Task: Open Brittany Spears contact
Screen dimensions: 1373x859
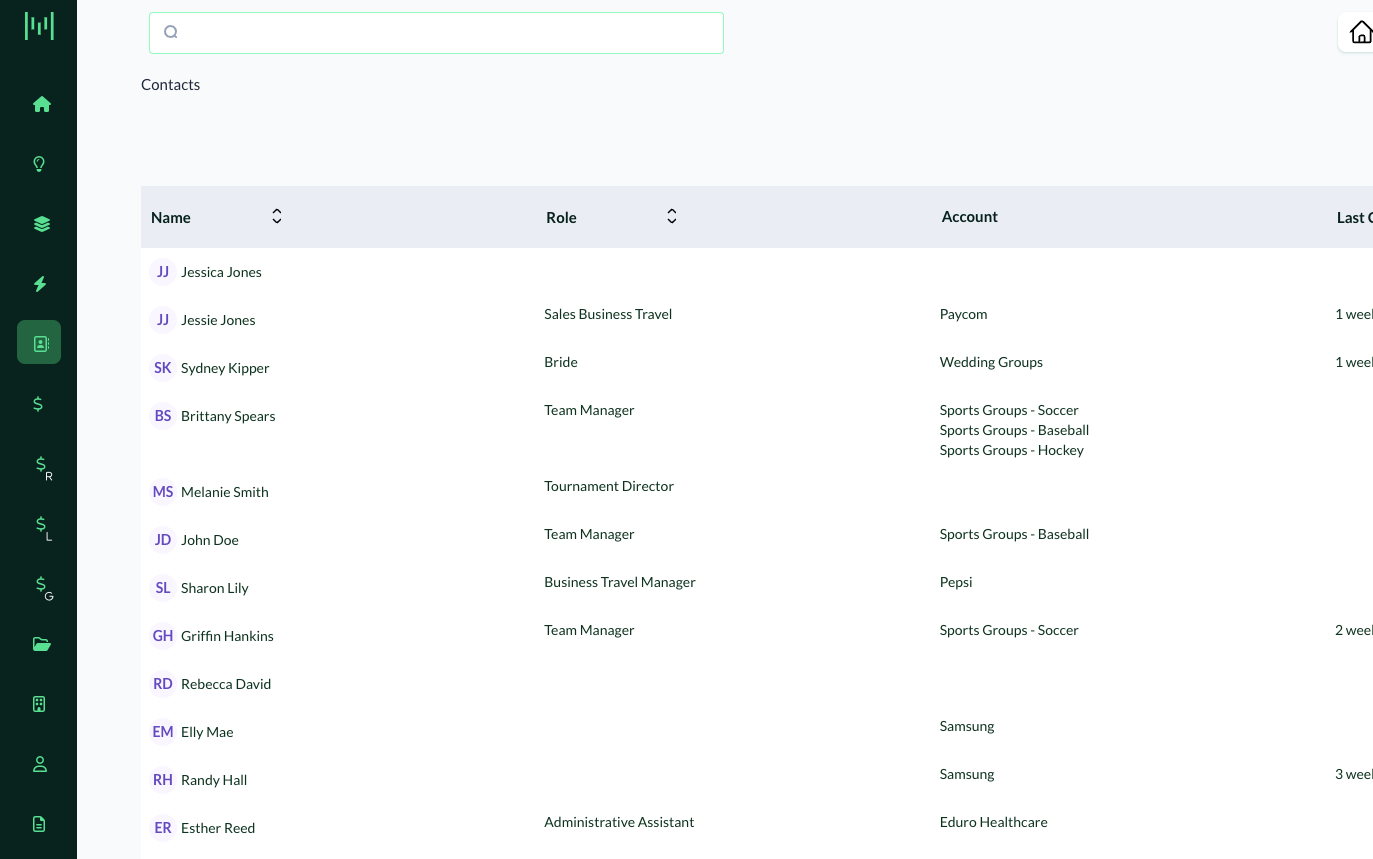Action: pyautogui.click(x=228, y=416)
